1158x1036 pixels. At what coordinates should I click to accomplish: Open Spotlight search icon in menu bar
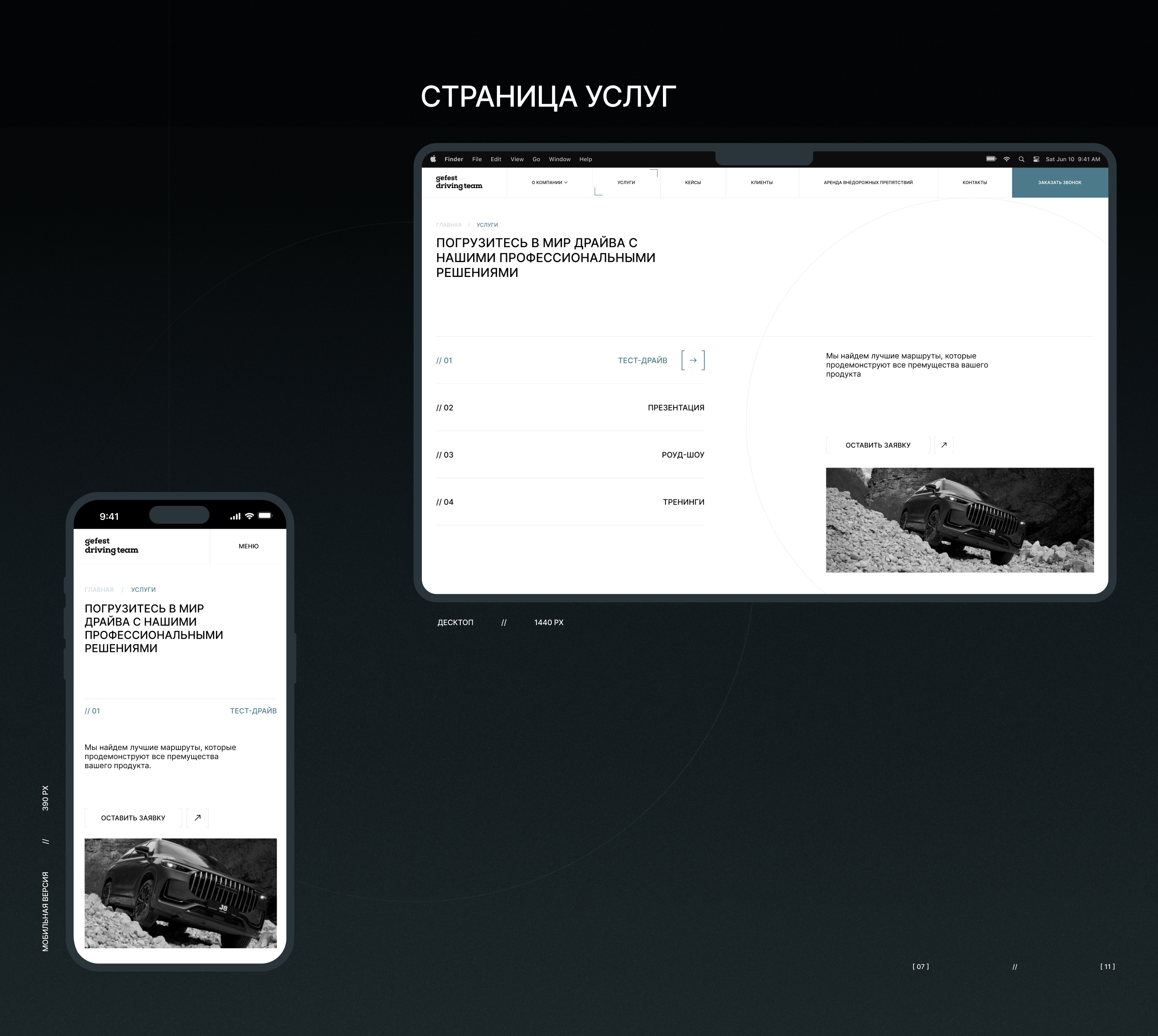(x=1022, y=160)
